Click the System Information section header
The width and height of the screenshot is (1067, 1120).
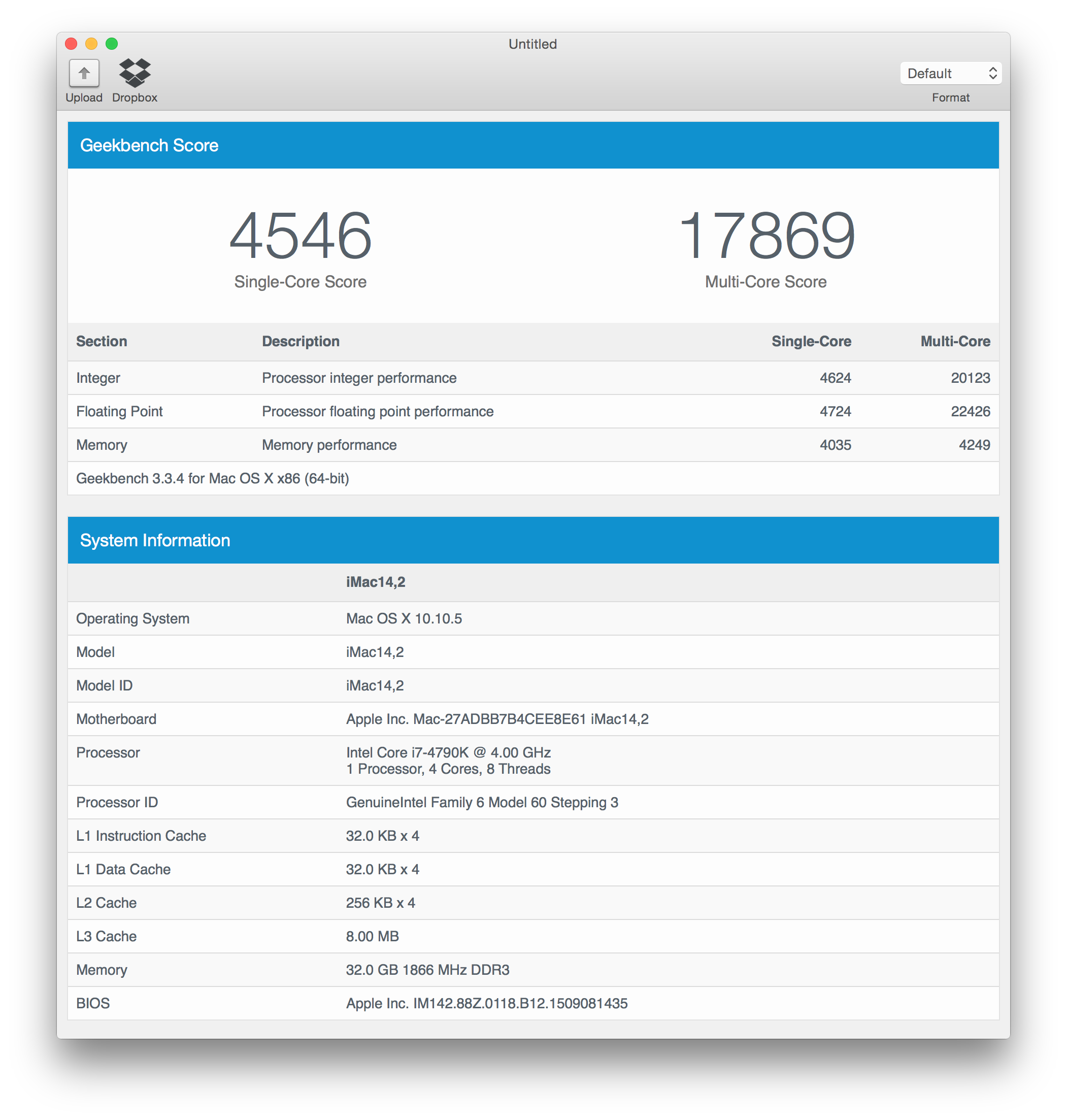pyautogui.click(x=155, y=540)
